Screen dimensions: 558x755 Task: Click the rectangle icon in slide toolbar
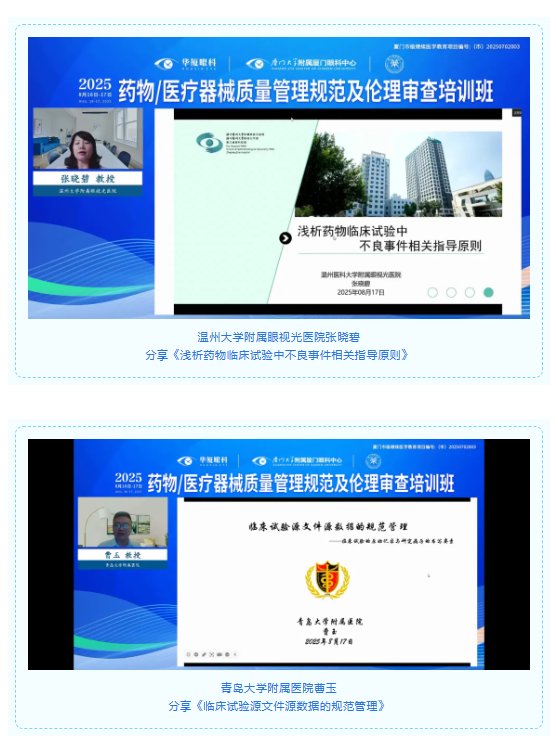[220, 654]
